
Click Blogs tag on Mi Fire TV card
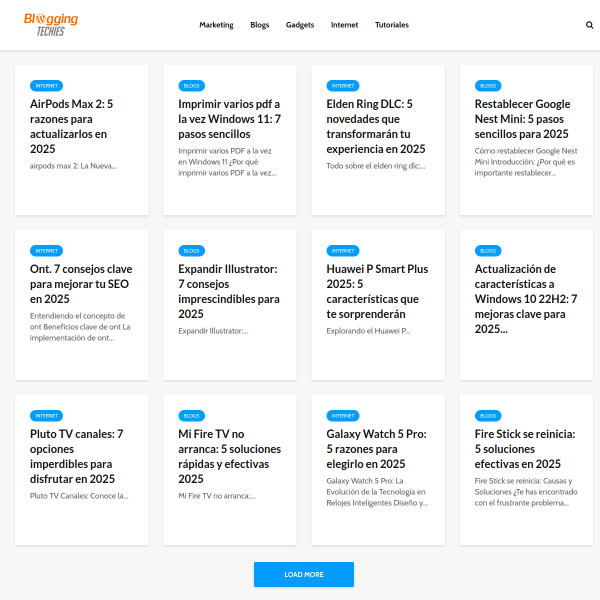click(x=191, y=416)
